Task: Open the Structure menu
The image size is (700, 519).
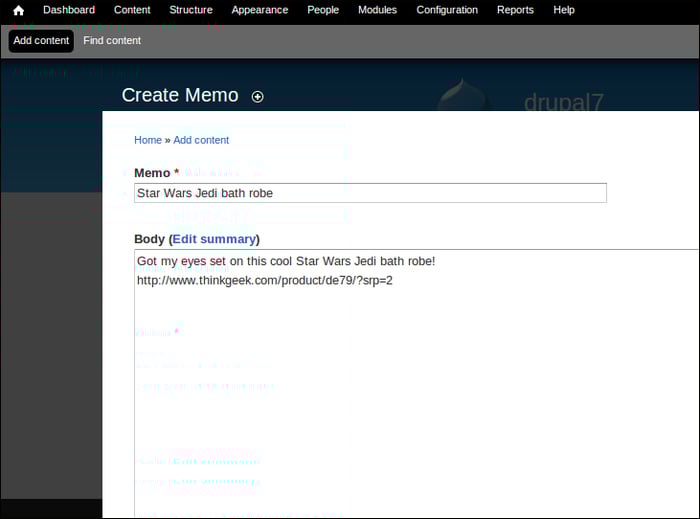Action: (x=191, y=10)
